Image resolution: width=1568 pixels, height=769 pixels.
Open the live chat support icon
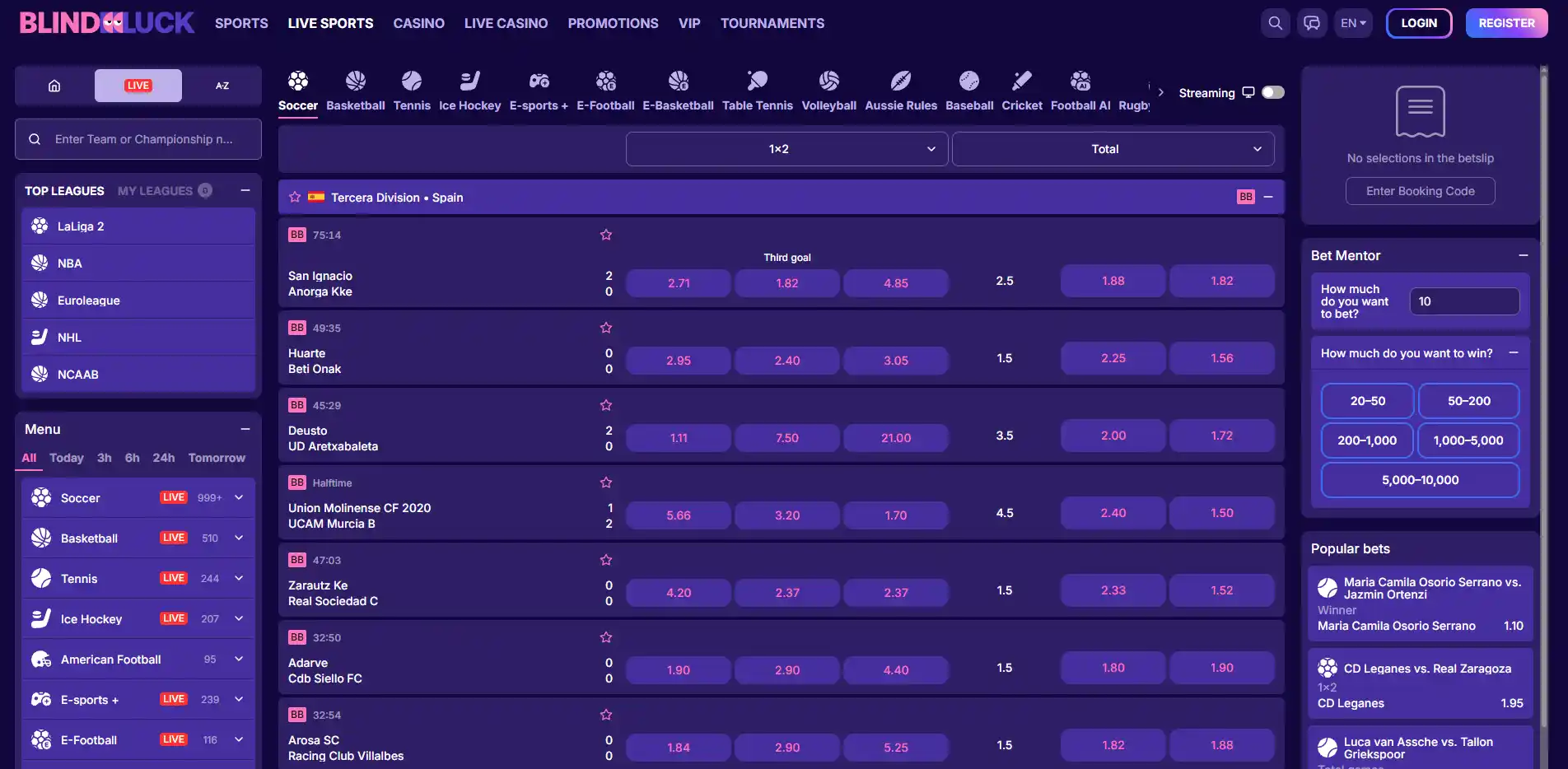coord(1312,23)
